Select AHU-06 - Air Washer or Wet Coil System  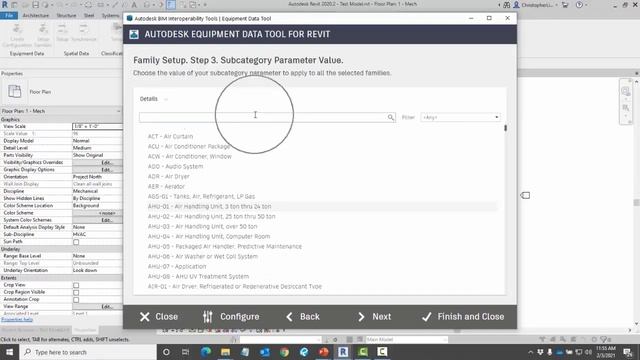coord(202,256)
